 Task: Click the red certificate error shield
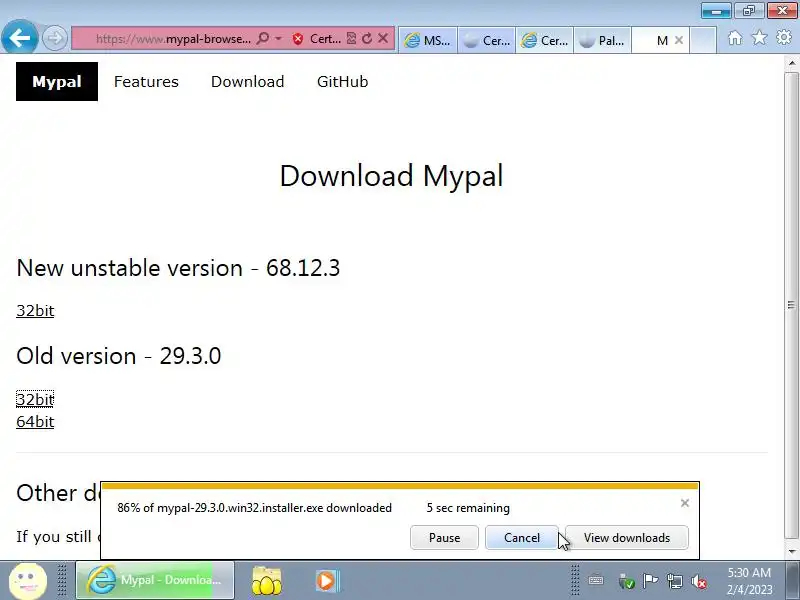coord(298,39)
